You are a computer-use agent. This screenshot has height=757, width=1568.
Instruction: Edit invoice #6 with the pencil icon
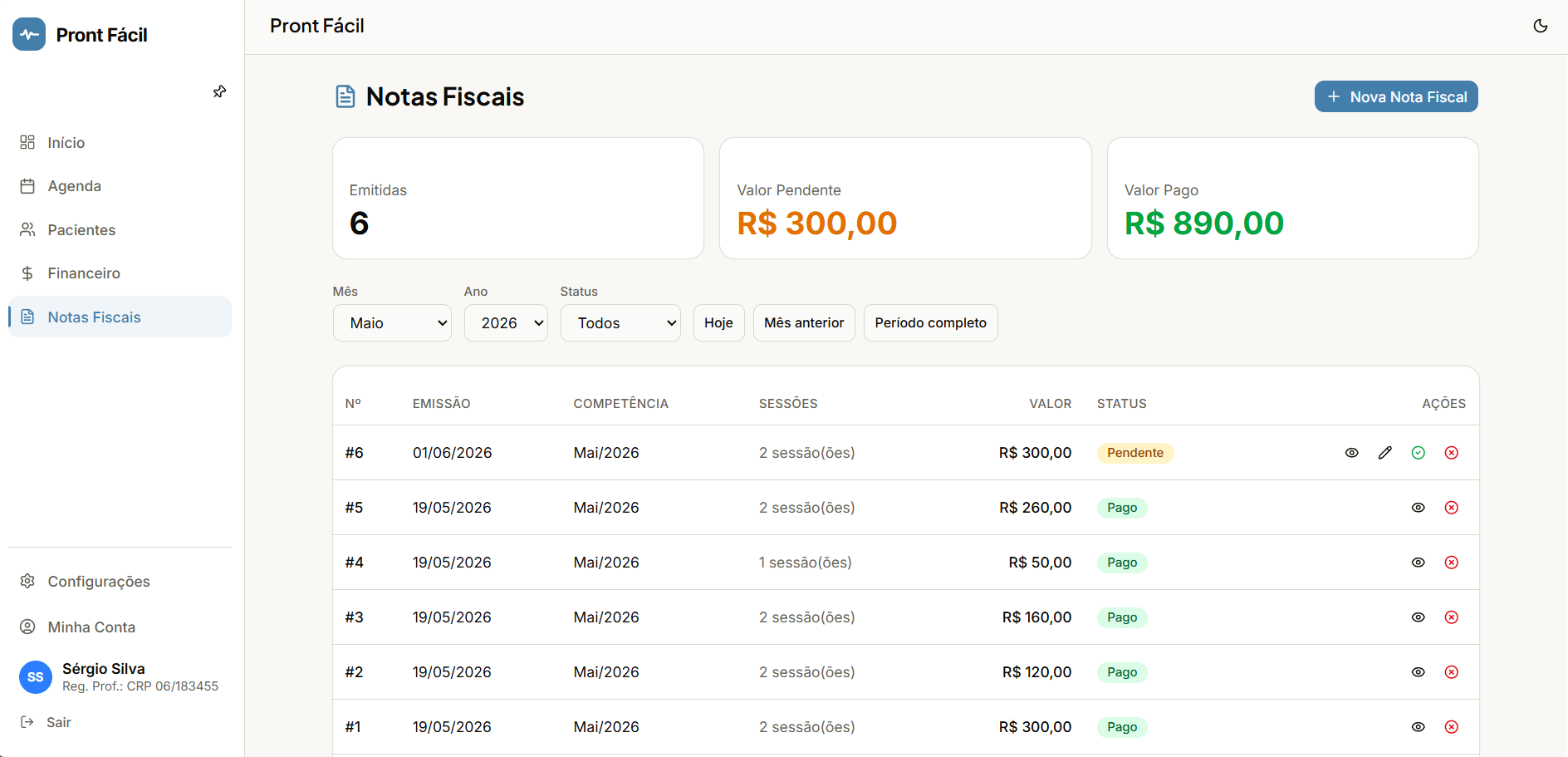click(x=1385, y=453)
